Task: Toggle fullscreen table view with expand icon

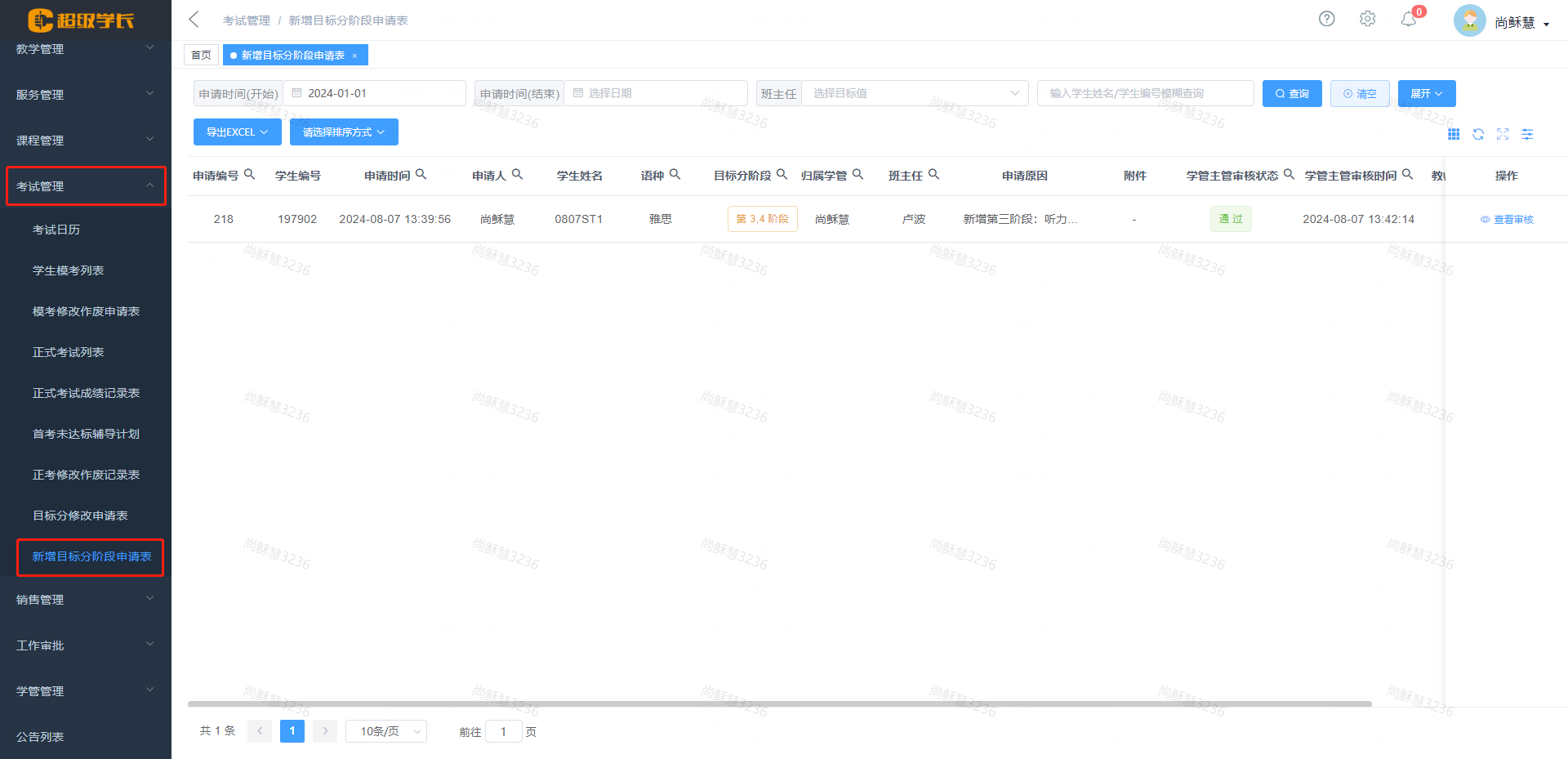Action: [x=1503, y=134]
